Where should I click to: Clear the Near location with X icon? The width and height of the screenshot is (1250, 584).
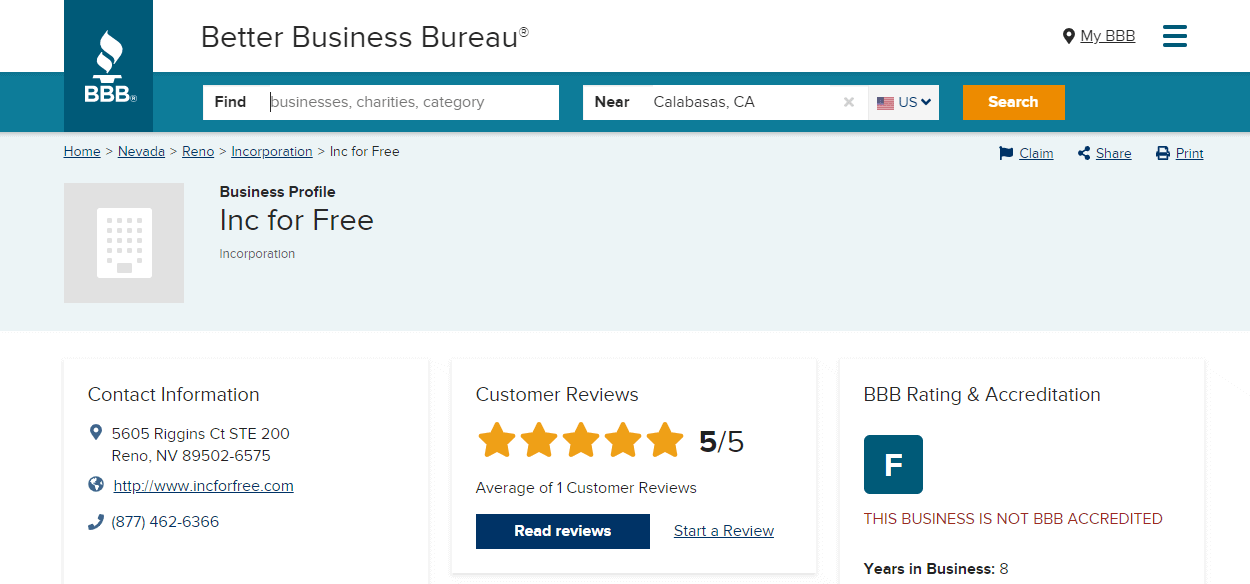click(x=849, y=102)
